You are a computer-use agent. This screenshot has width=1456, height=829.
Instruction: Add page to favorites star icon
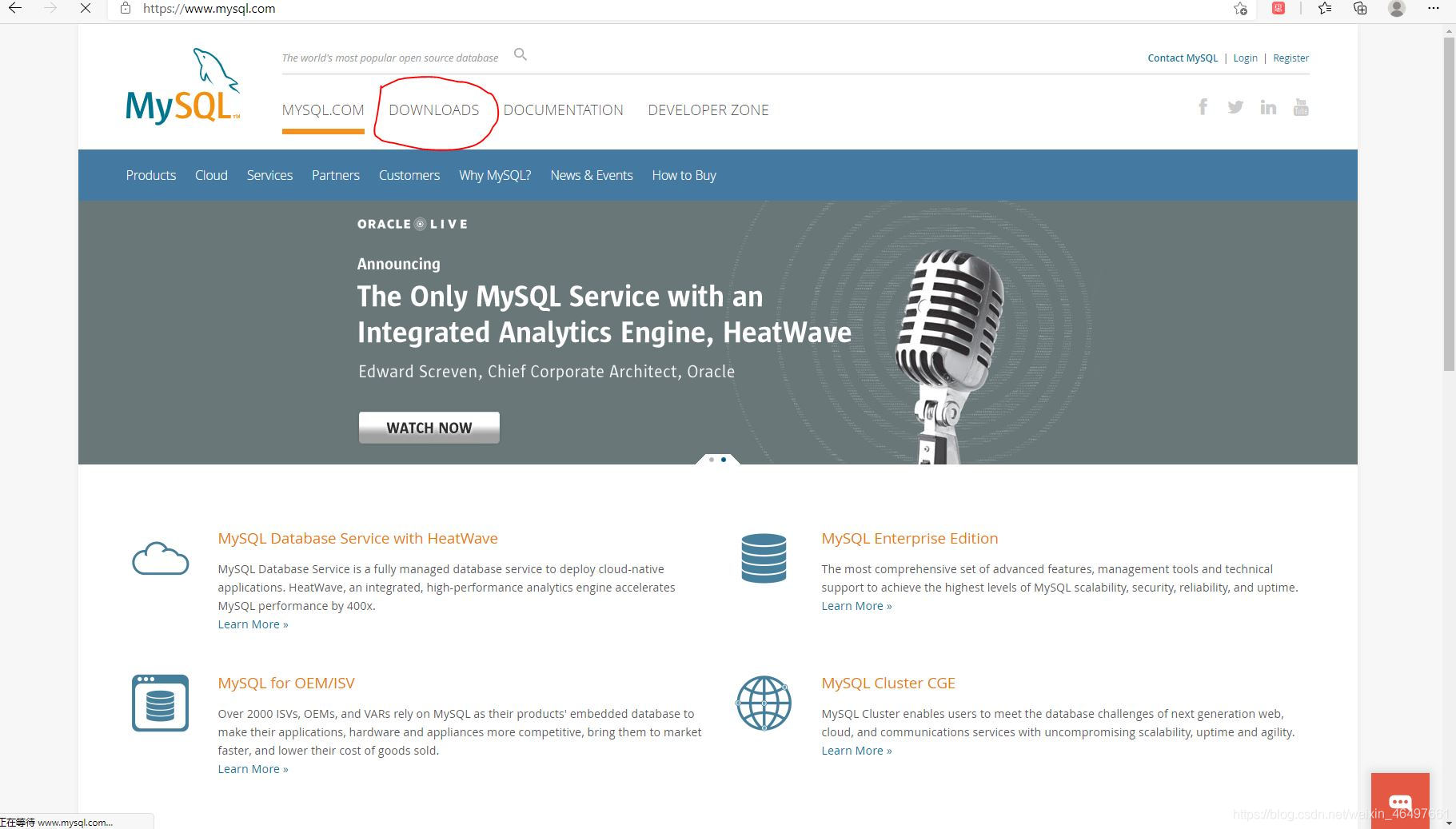(1240, 9)
